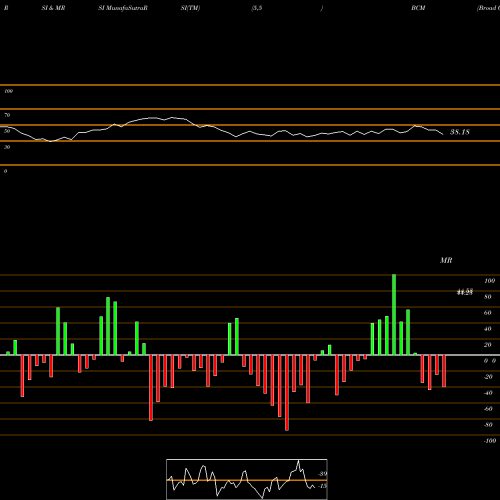Click the 'BCM' ticker symbol label
The height and width of the screenshot is (500, 500).
tap(418, 8)
